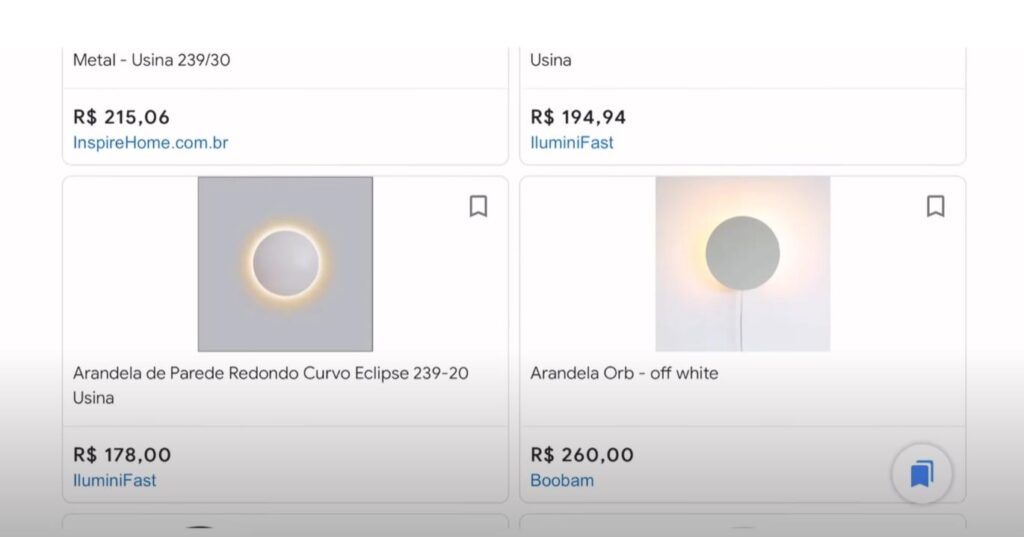Open the Boobam seller link
This screenshot has height=537, width=1024.
coord(562,480)
